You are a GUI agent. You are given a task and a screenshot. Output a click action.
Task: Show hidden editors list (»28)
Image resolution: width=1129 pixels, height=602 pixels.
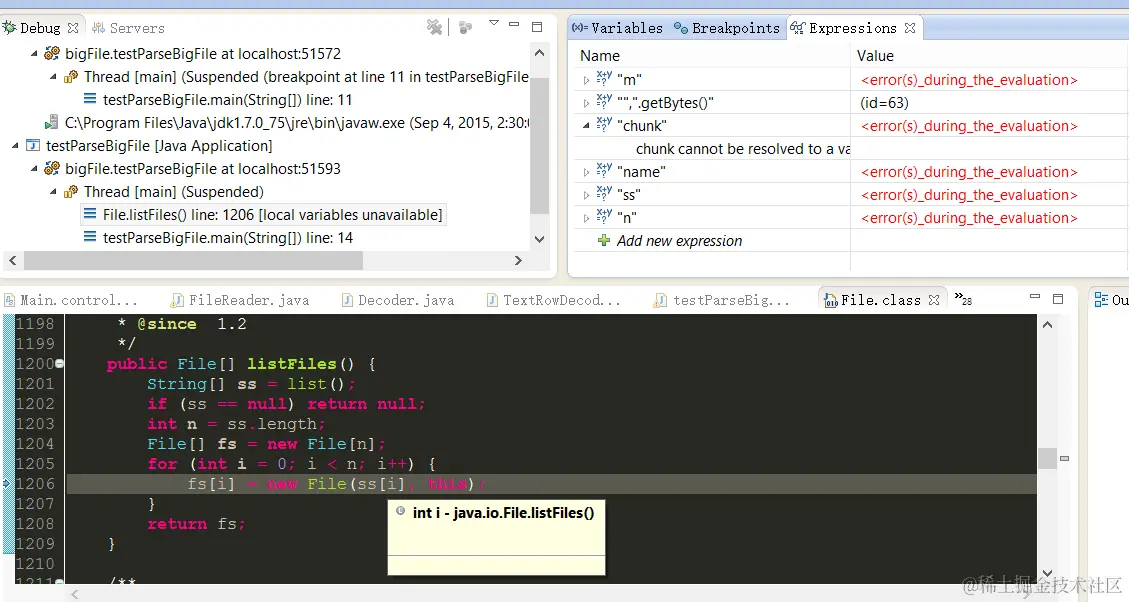pyautogui.click(x=963, y=298)
